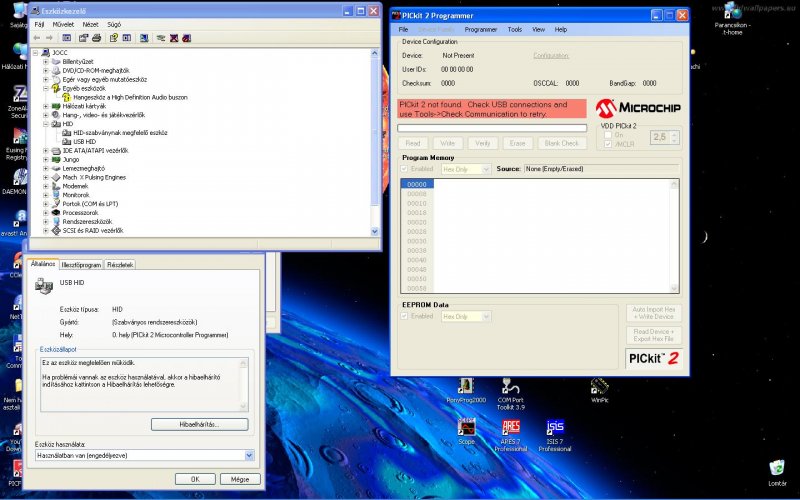
Task: Open the Nézet menu in Eszközkezelő
Action: pyautogui.click(x=90, y=24)
